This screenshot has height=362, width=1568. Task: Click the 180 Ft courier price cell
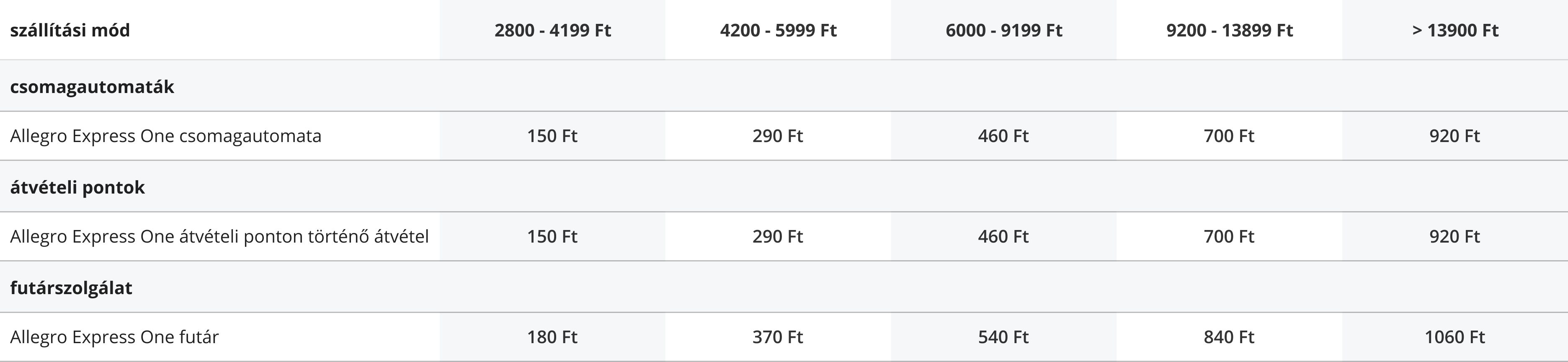[x=552, y=337]
